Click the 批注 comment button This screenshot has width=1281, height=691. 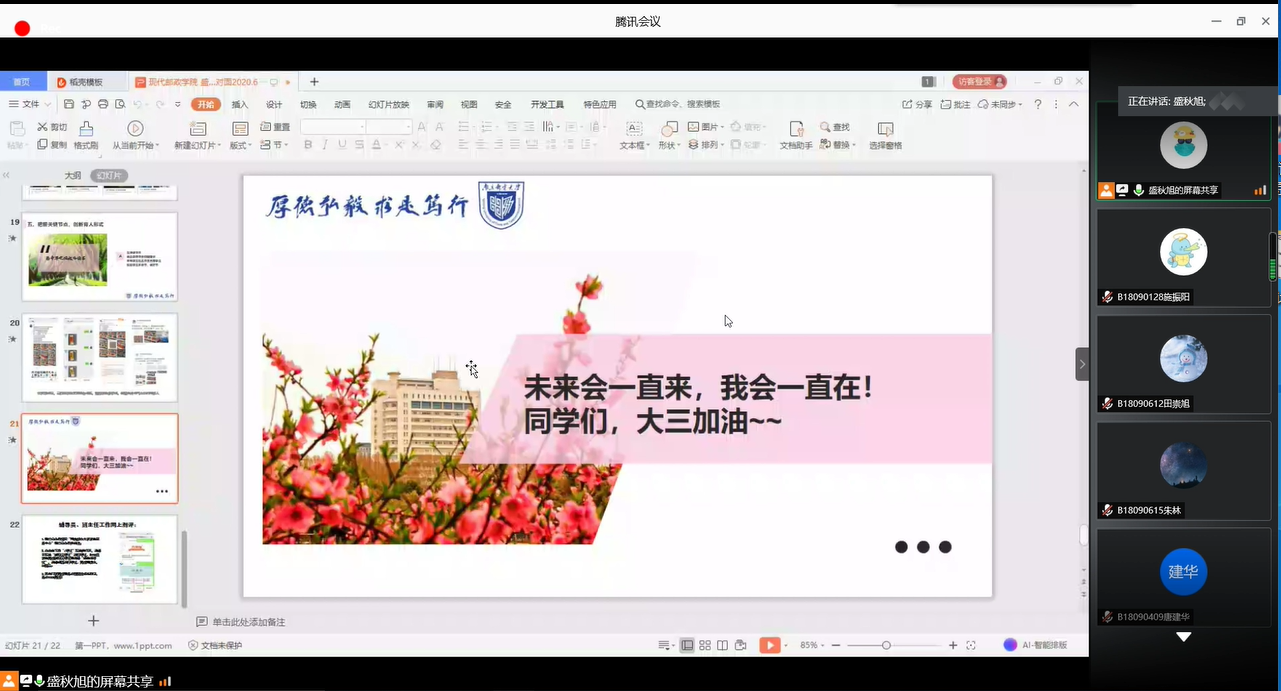(x=956, y=104)
